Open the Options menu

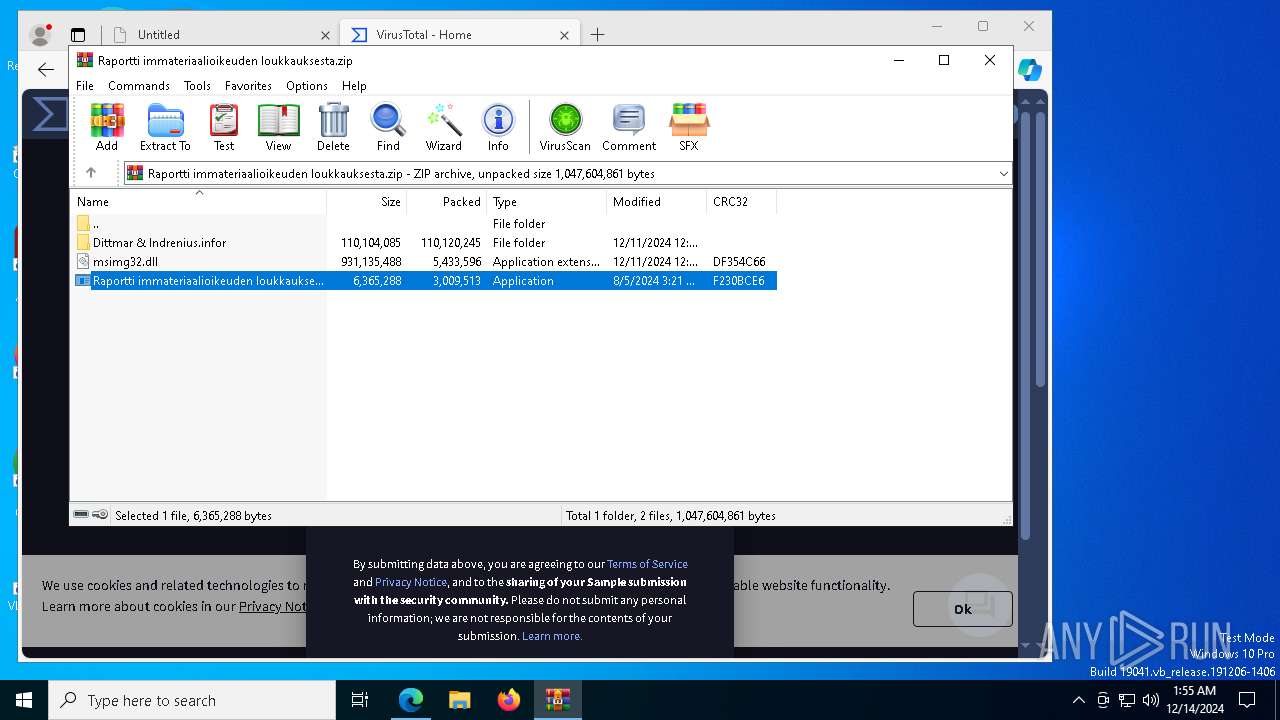point(307,86)
